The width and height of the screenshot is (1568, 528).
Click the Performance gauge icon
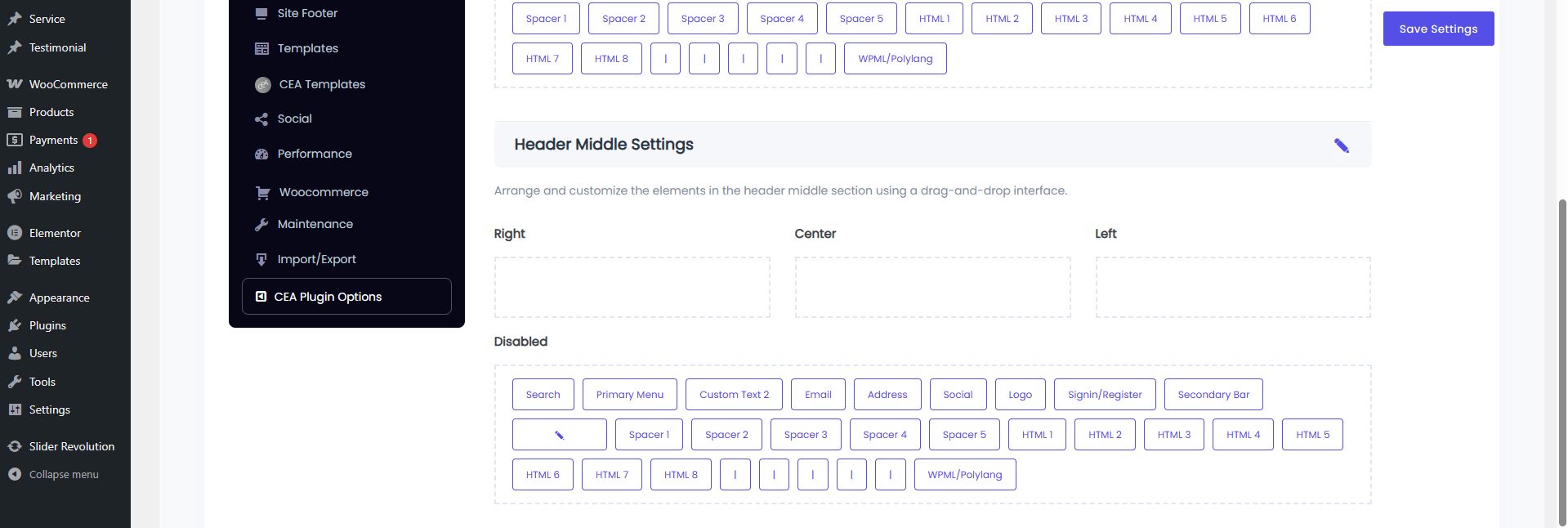pyautogui.click(x=261, y=154)
